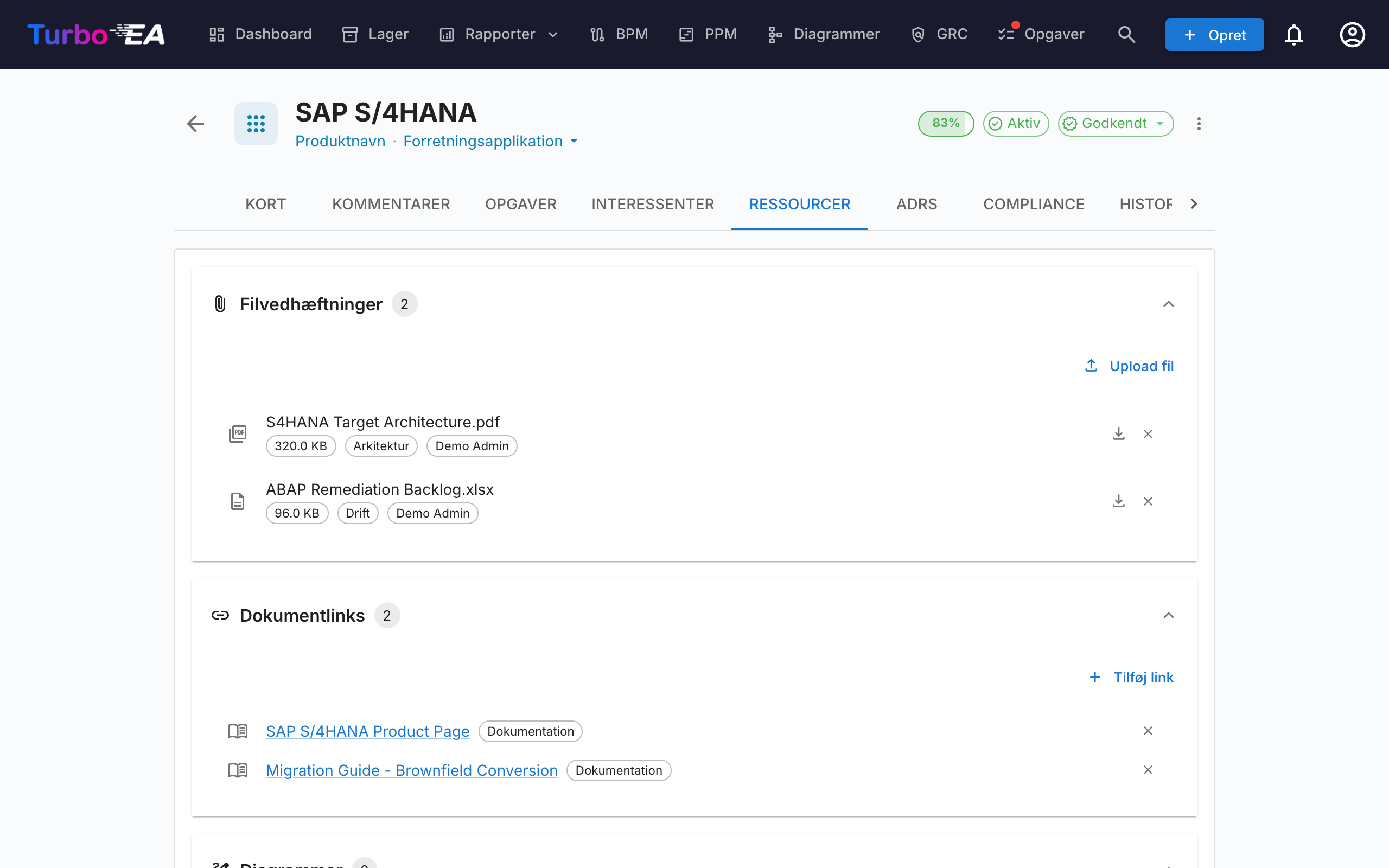Viewport: 1389px width, 868px height.
Task: Switch to the KOMMENTARER tab
Action: pos(391,205)
